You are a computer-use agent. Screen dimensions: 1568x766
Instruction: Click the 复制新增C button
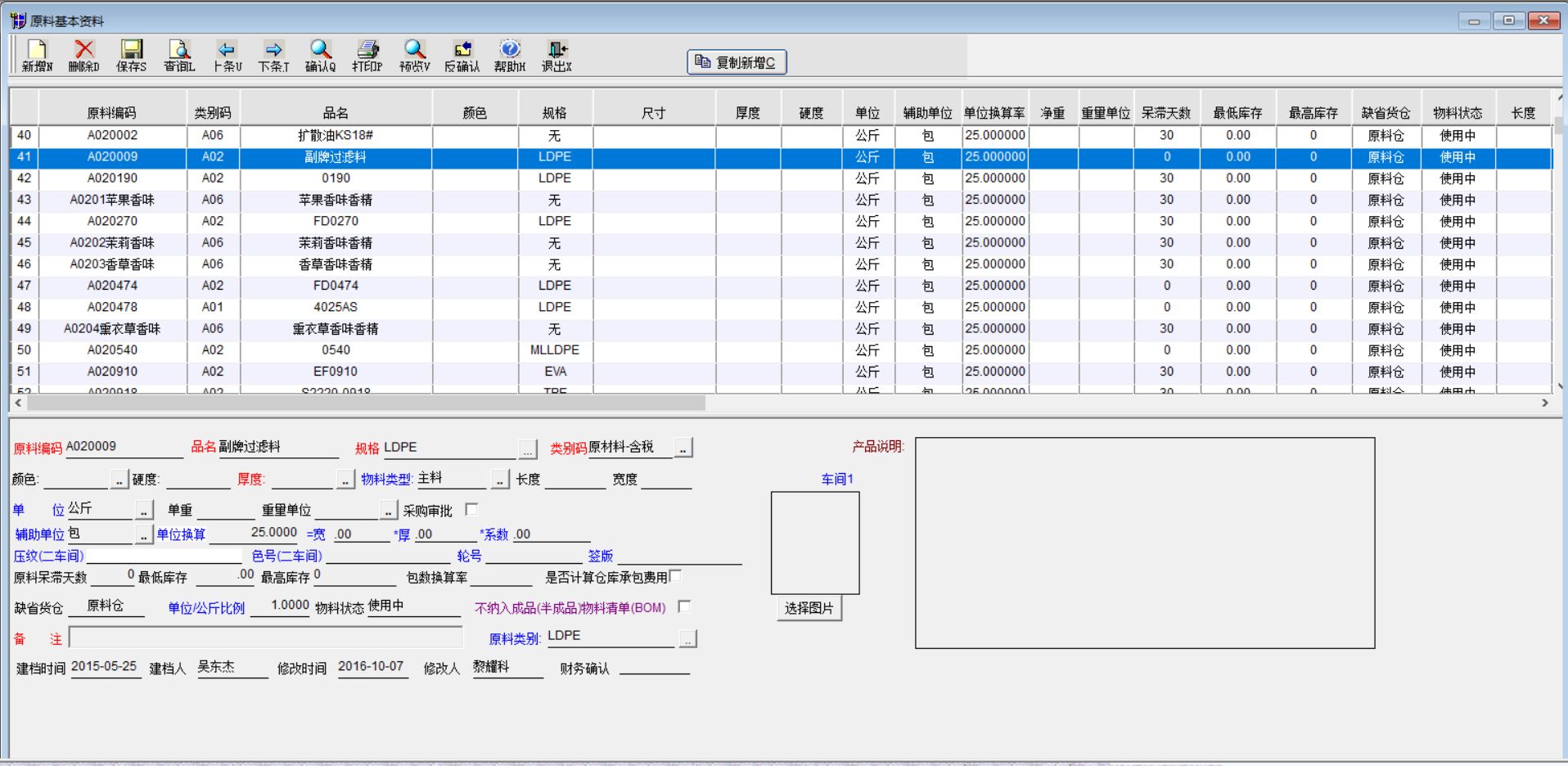pyautogui.click(x=737, y=62)
